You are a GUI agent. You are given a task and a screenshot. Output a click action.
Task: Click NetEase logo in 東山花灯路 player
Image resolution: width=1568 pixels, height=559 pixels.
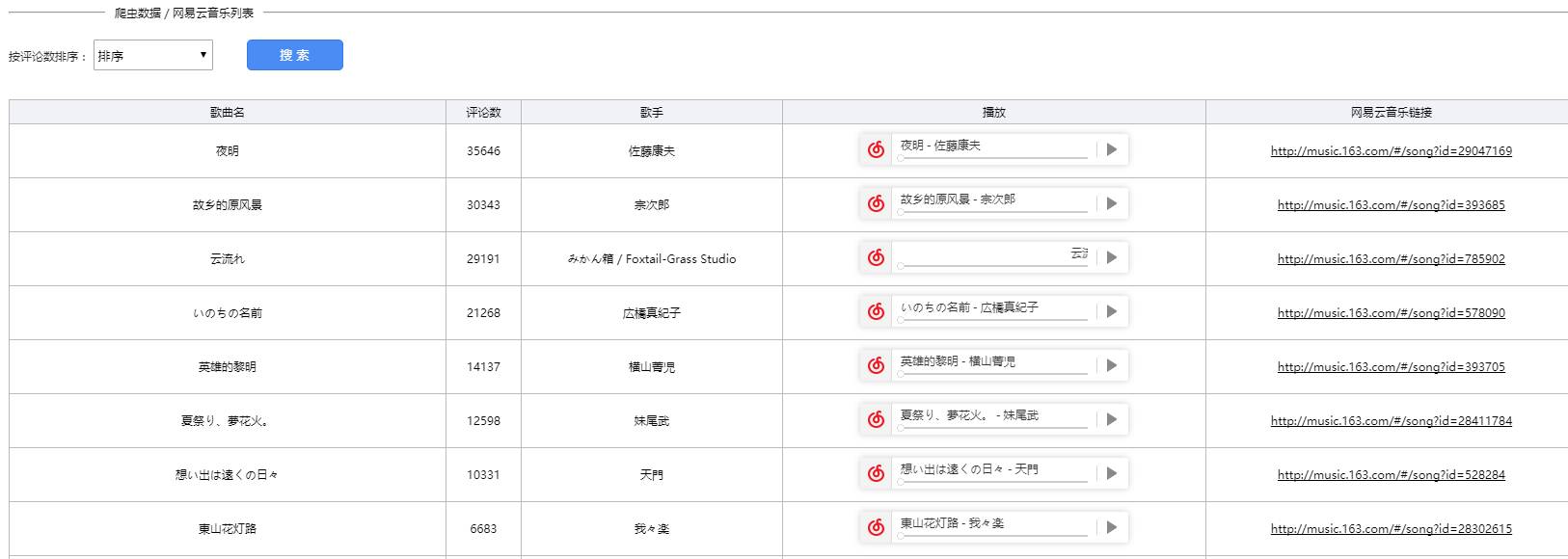coord(876,527)
